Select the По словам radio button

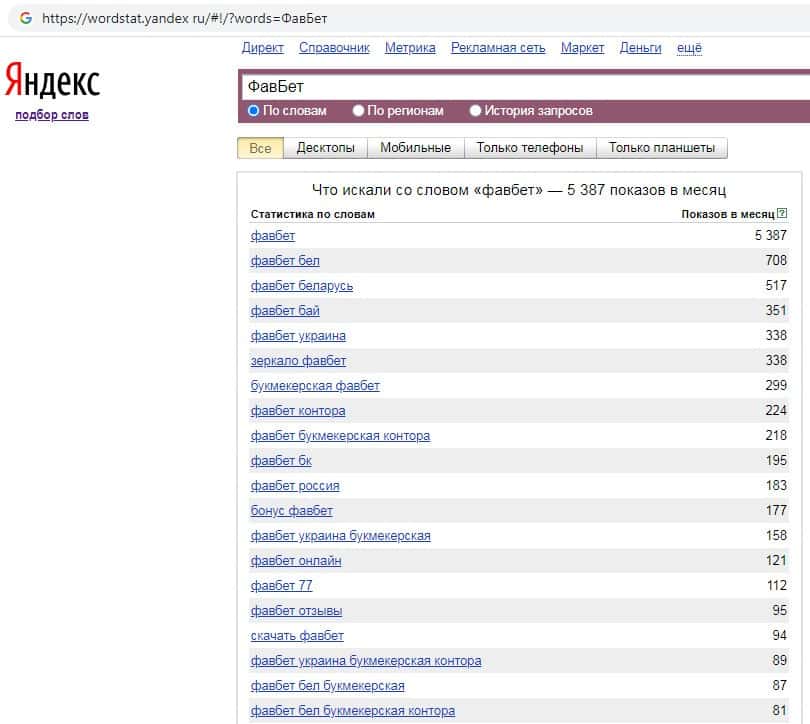pos(254,111)
